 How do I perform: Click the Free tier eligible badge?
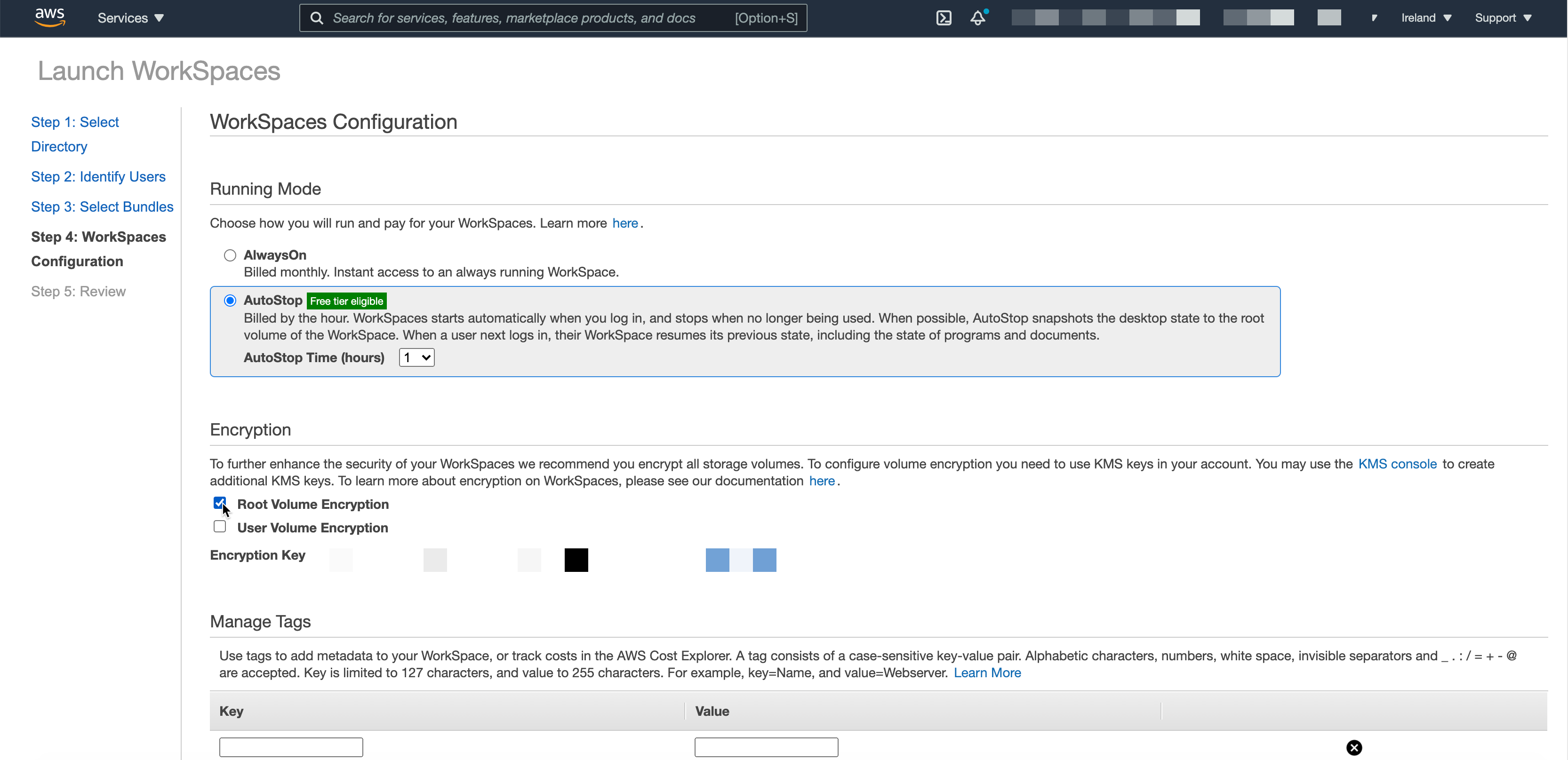(346, 301)
